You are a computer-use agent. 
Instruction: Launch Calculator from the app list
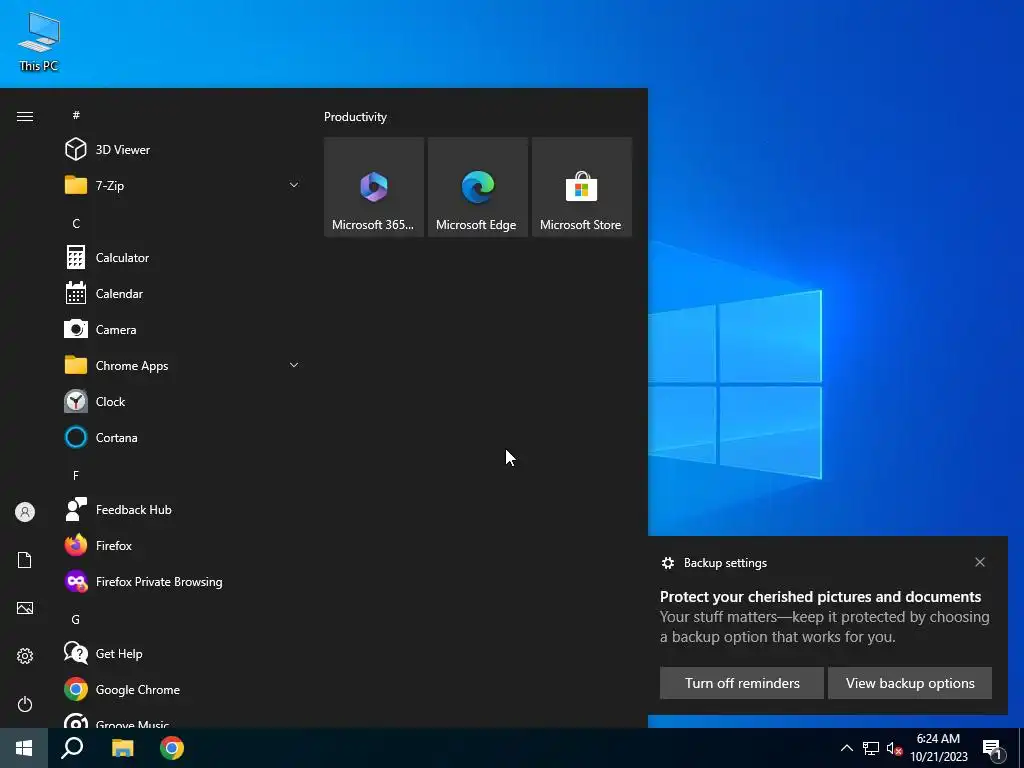pos(183,257)
